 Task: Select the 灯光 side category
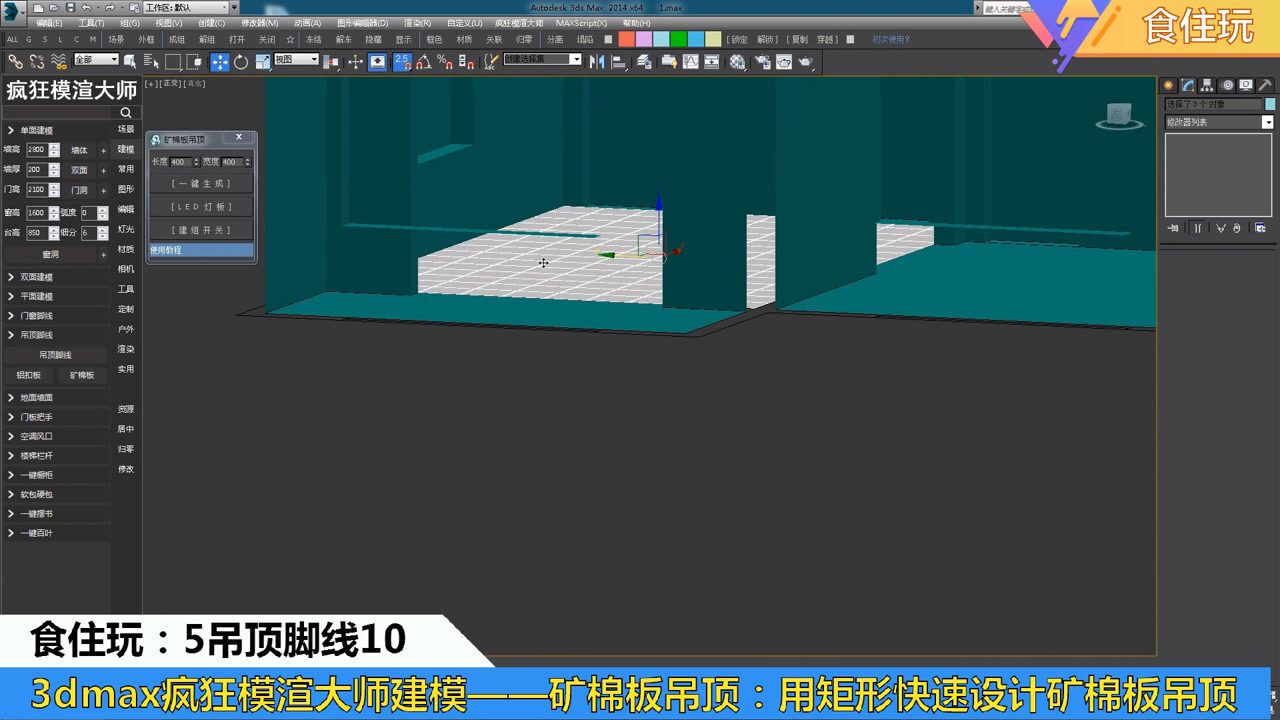coord(126,229)
